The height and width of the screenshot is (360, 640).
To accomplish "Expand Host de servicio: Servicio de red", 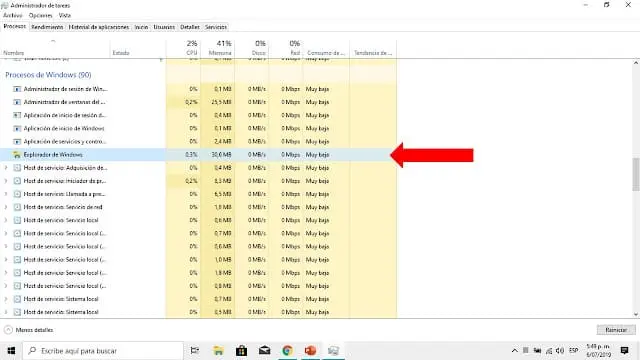I will (x=6, y=207).
